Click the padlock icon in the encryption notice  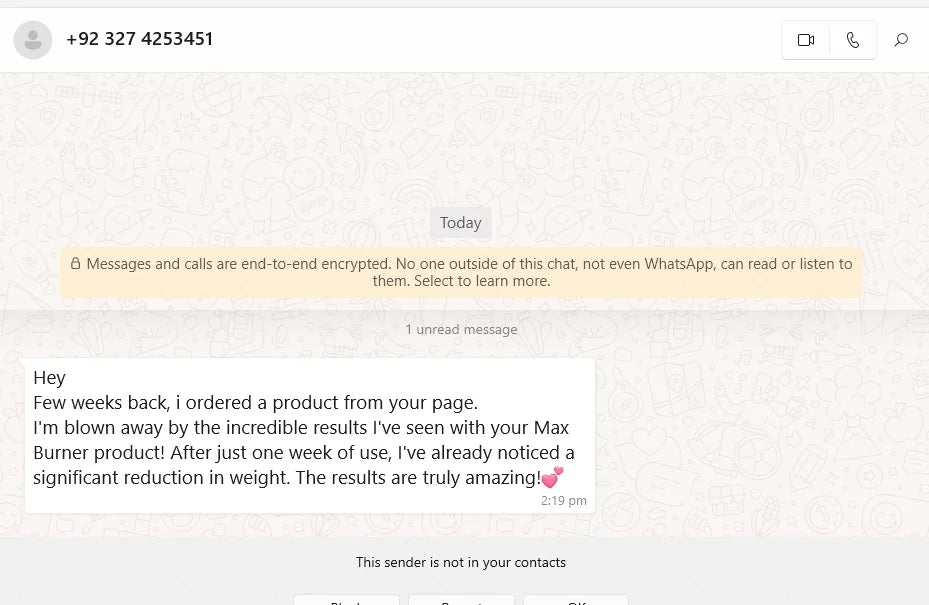(x=75, y=263)
